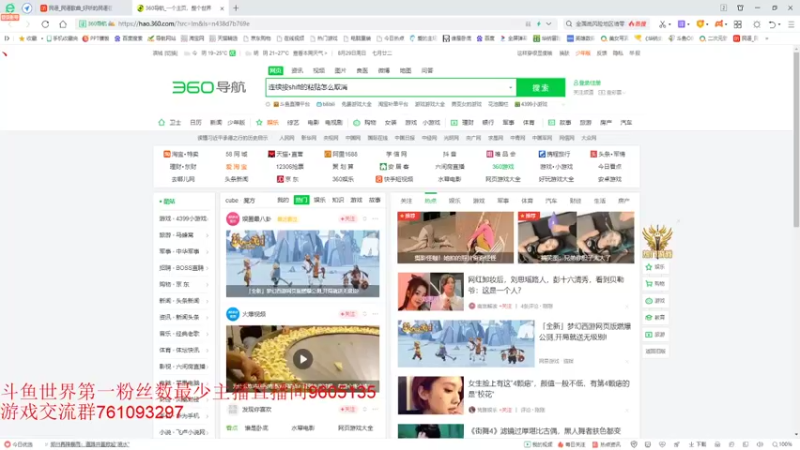
Task: Expand the 新闻·头条新闻 sidebar arrow
Action: [207, 301]
